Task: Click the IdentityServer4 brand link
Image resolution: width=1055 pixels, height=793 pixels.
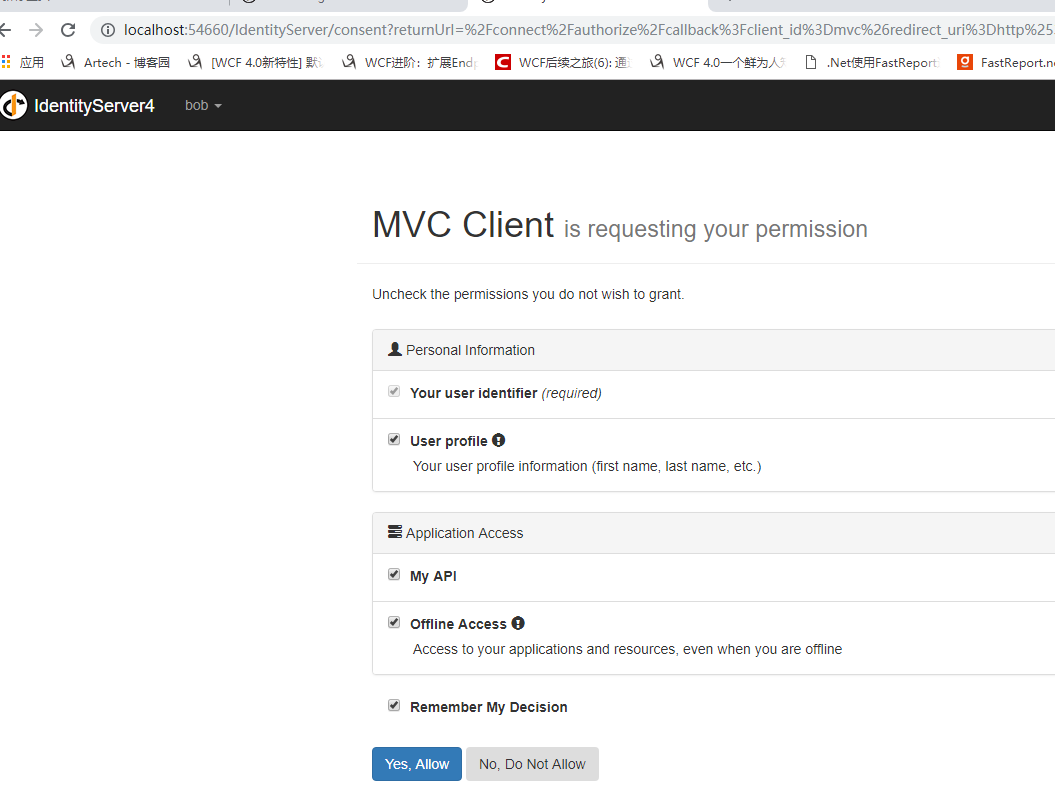Action: tap(94, 106)
